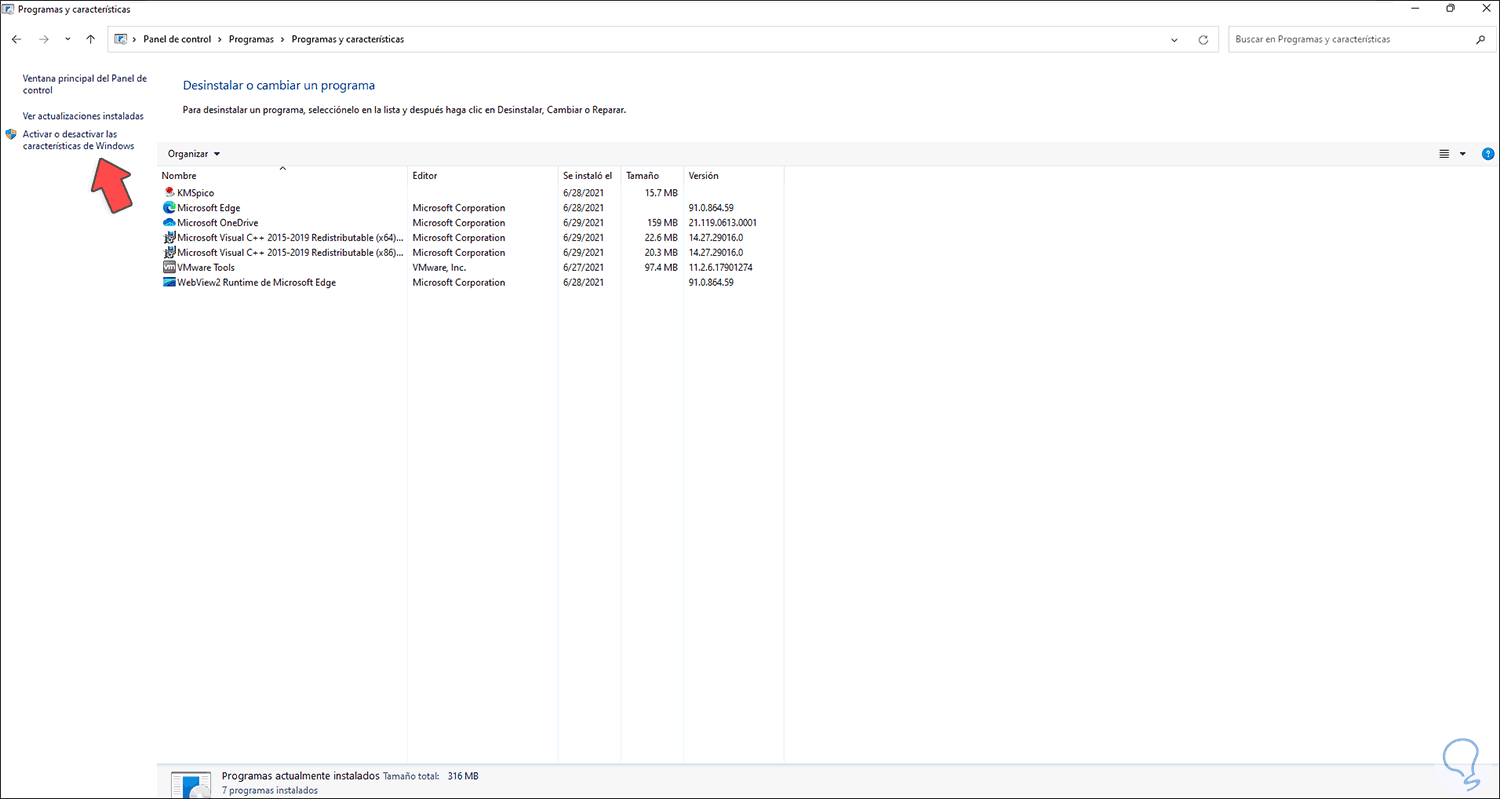
Task: Expand the chevron after Panel de control
Action: point(220,40)
